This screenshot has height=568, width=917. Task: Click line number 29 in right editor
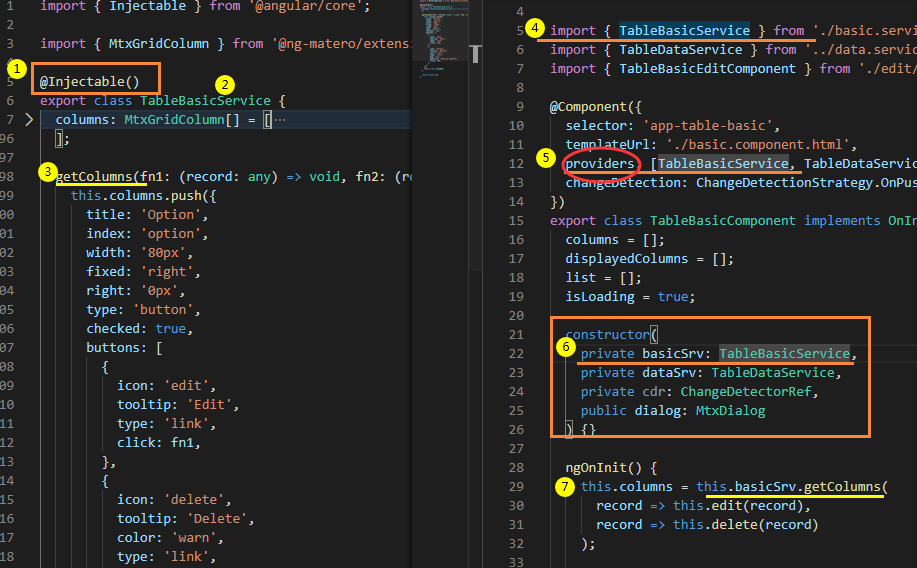pyautogui.click(x=516, y=487)
